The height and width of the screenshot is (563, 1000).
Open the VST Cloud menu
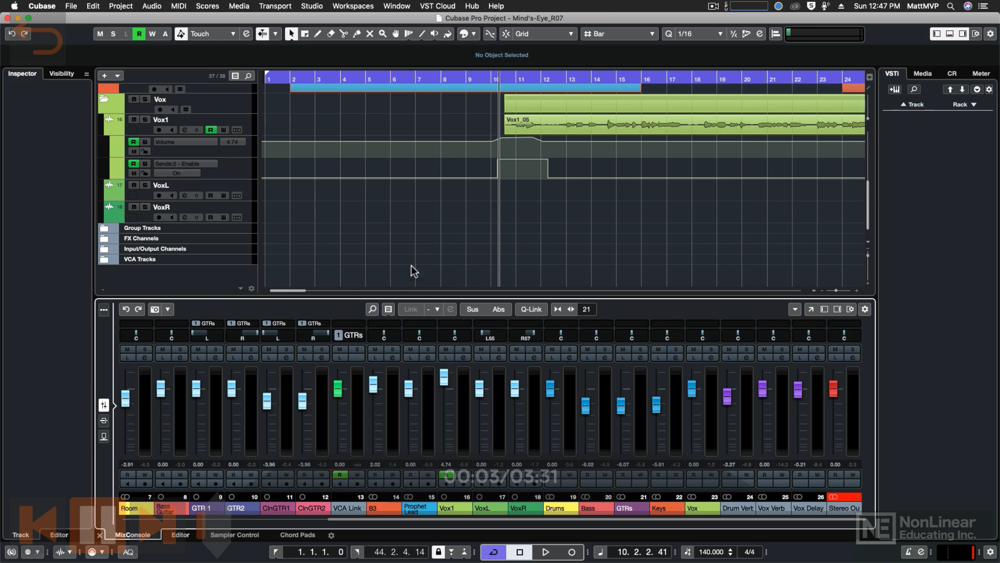click(438, 6)
